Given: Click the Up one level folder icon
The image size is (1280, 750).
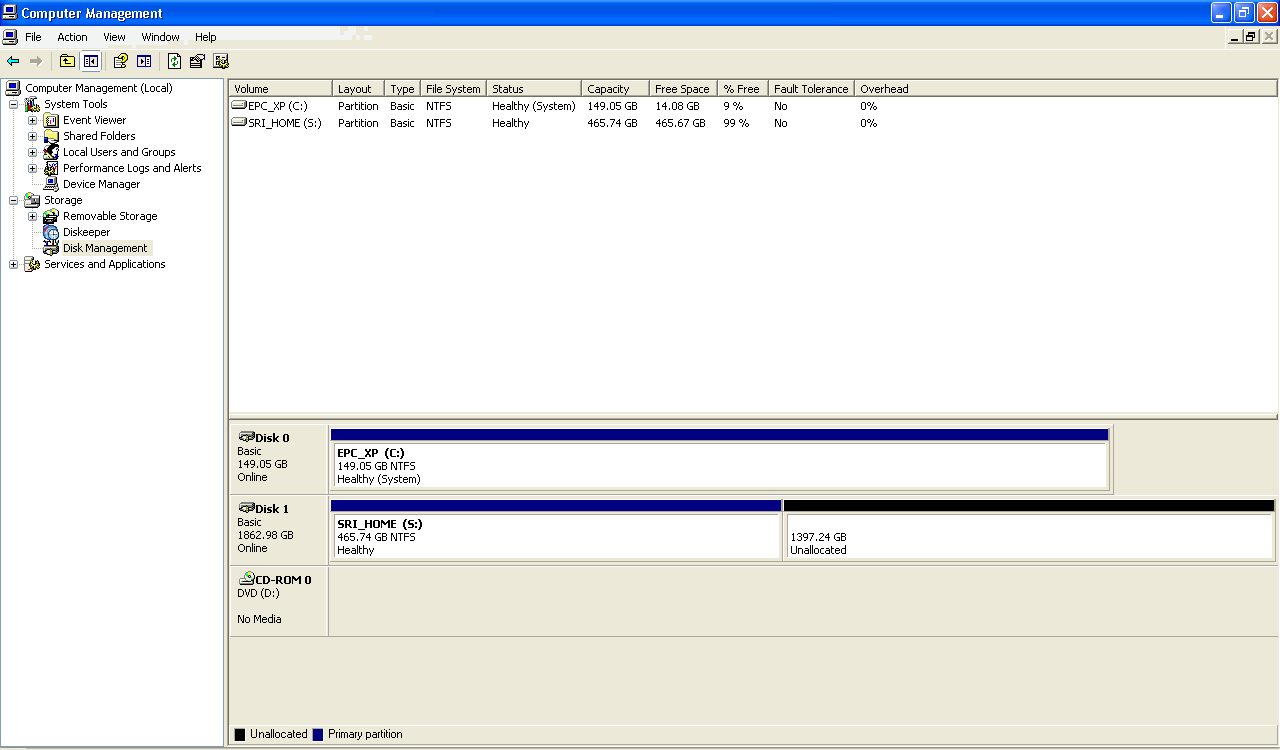Looking at the screenshot, I should point(67,61).
